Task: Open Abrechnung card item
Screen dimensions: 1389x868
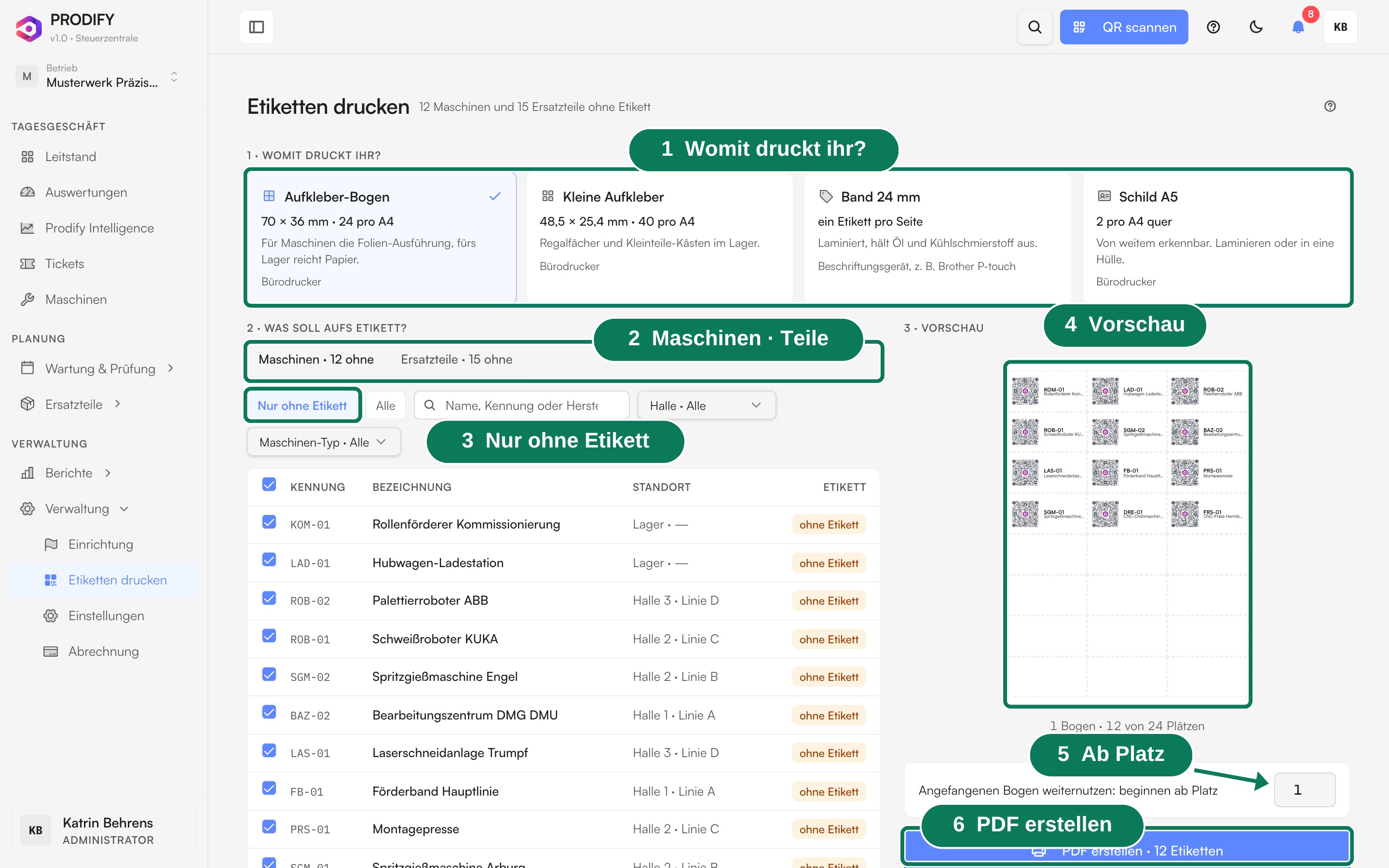Action: 103,651
